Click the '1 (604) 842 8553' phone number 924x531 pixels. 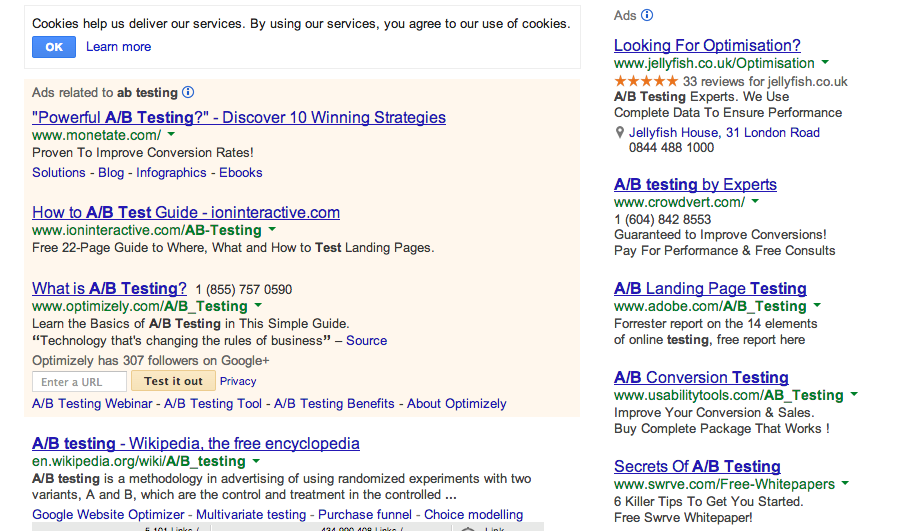[662, 220]
